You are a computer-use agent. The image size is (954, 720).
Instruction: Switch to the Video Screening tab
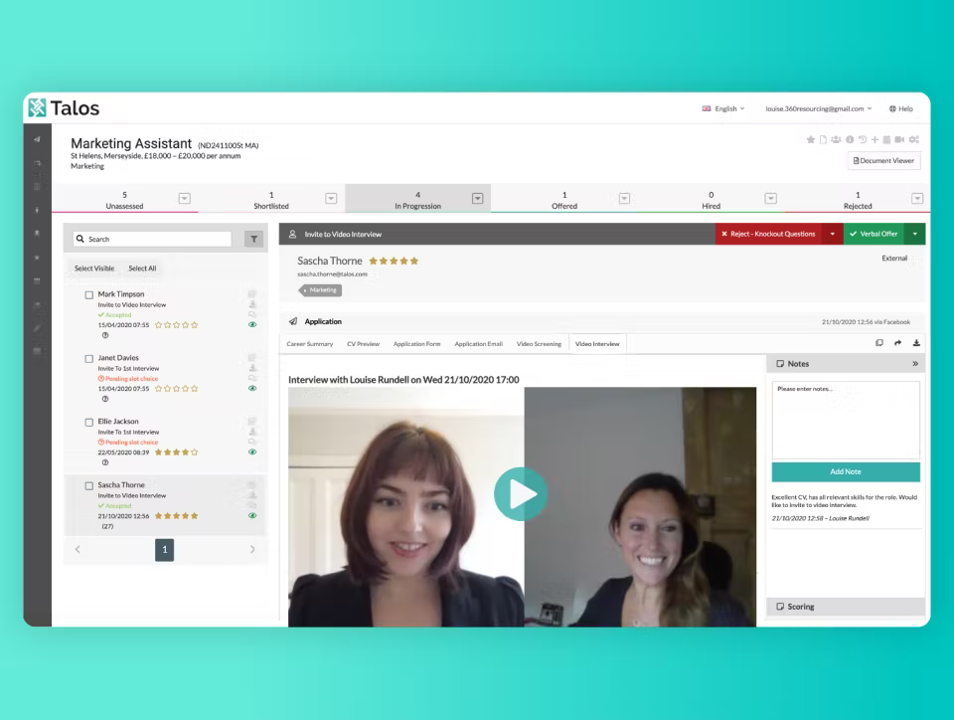[x=538, y=343]
